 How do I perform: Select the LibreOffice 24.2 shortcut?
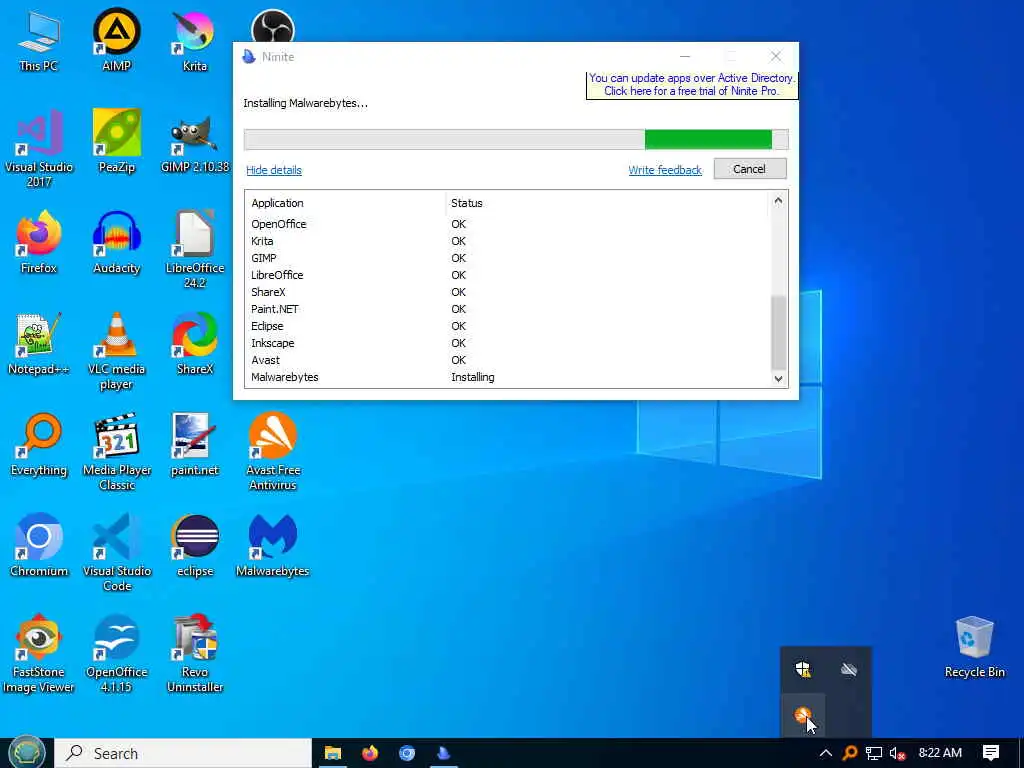(195, 250)
